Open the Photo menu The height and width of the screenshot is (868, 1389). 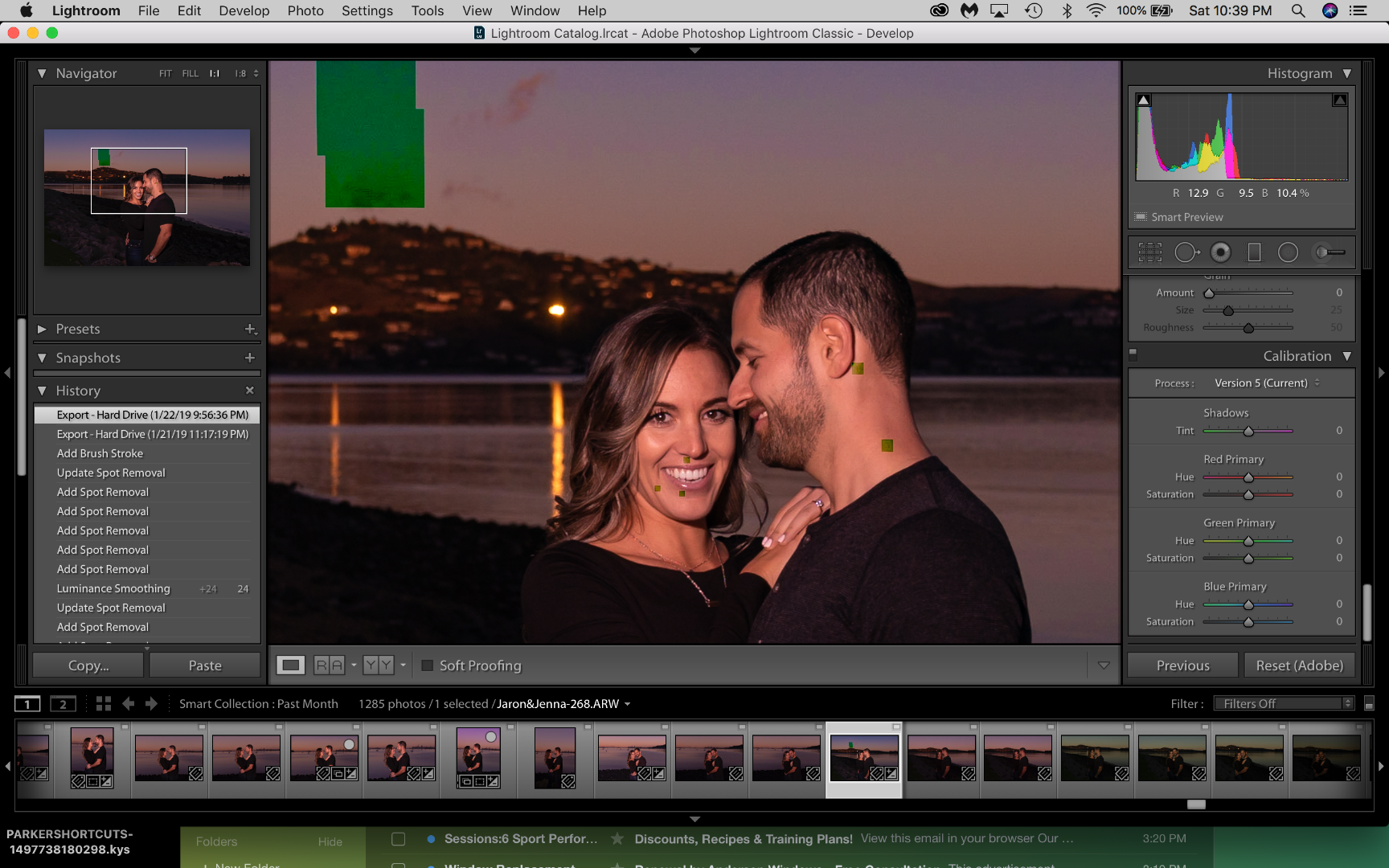pos(305,10)
